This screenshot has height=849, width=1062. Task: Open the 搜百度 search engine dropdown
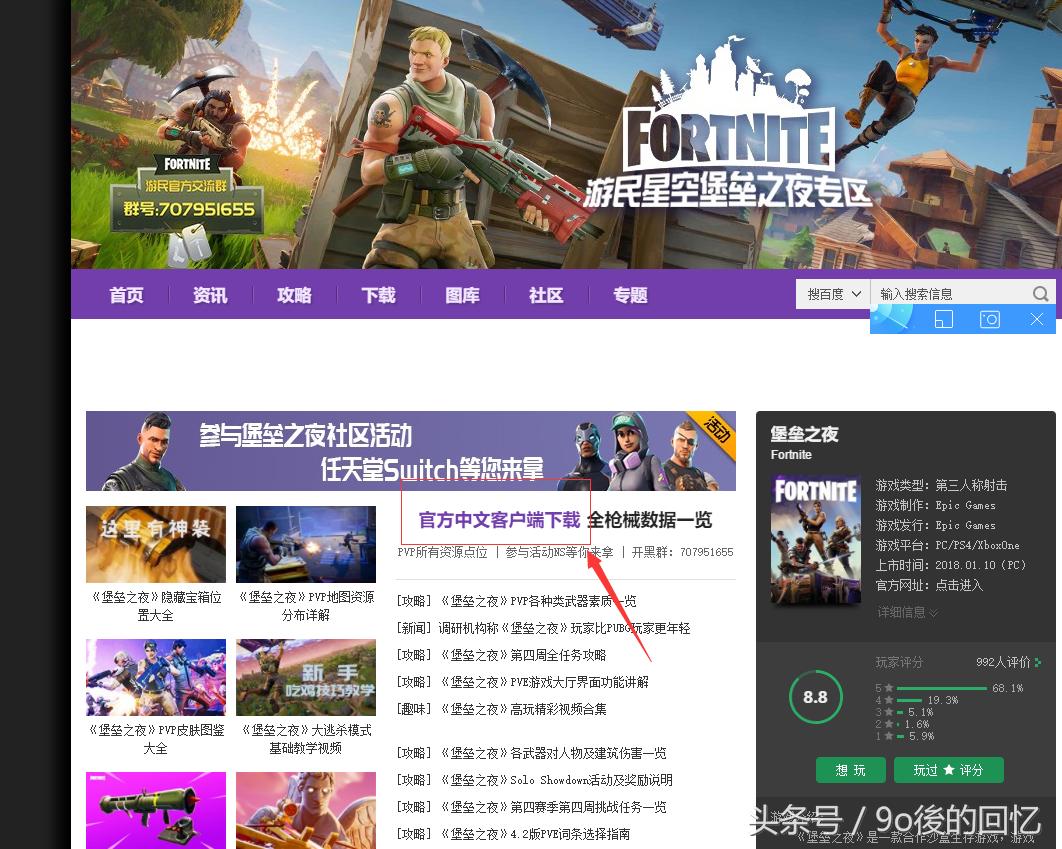click(831, 293)
